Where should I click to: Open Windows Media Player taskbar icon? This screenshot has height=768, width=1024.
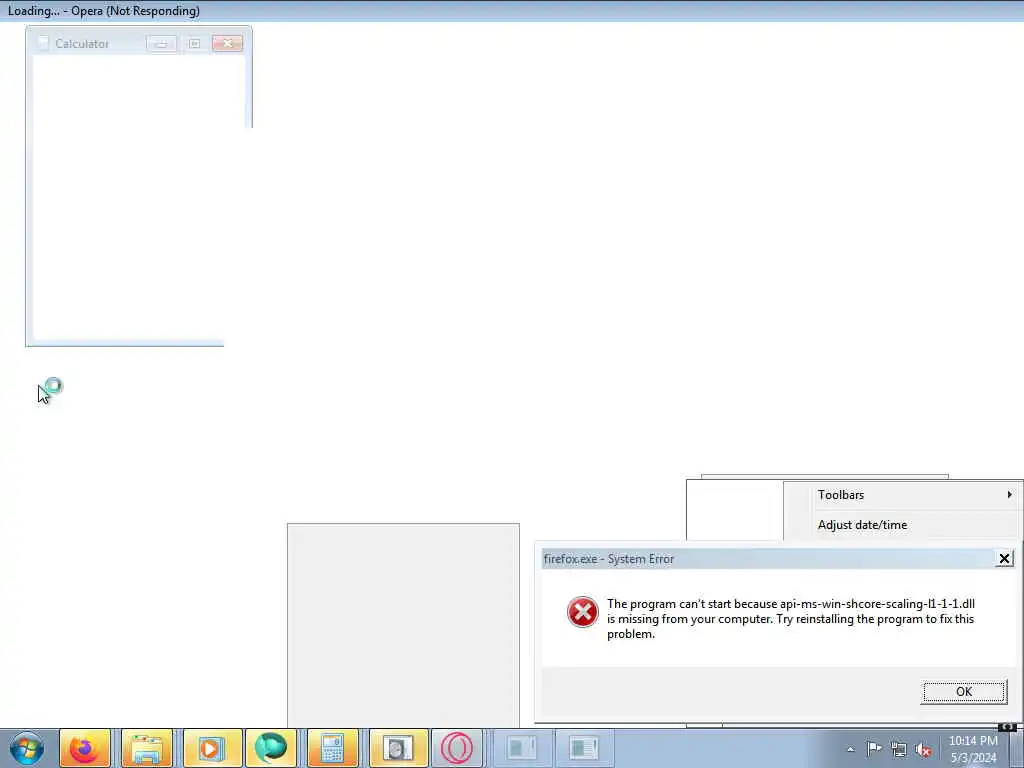tap(212, 748)
